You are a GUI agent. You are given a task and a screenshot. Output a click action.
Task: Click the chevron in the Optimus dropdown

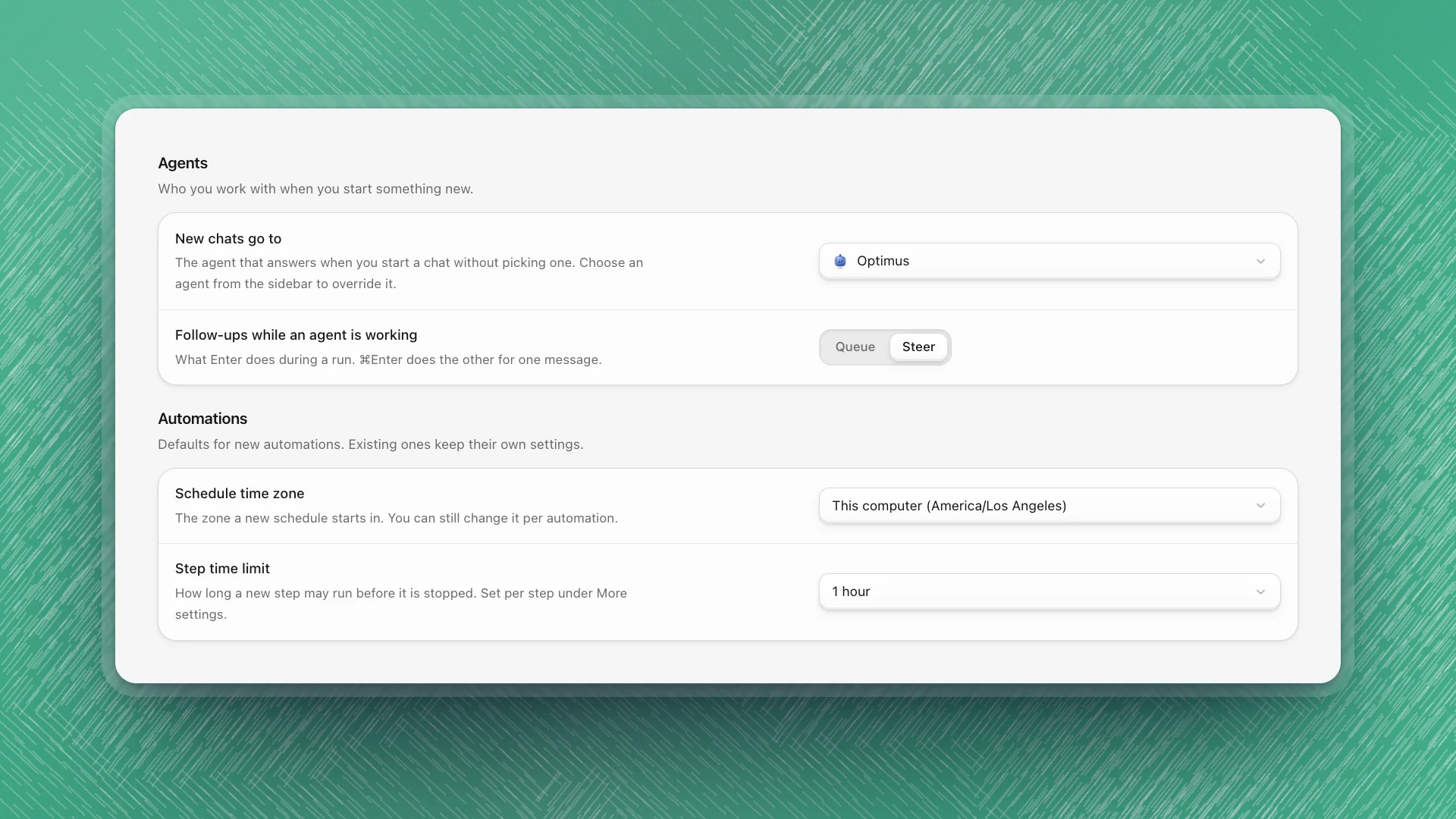coord(1260,261)
